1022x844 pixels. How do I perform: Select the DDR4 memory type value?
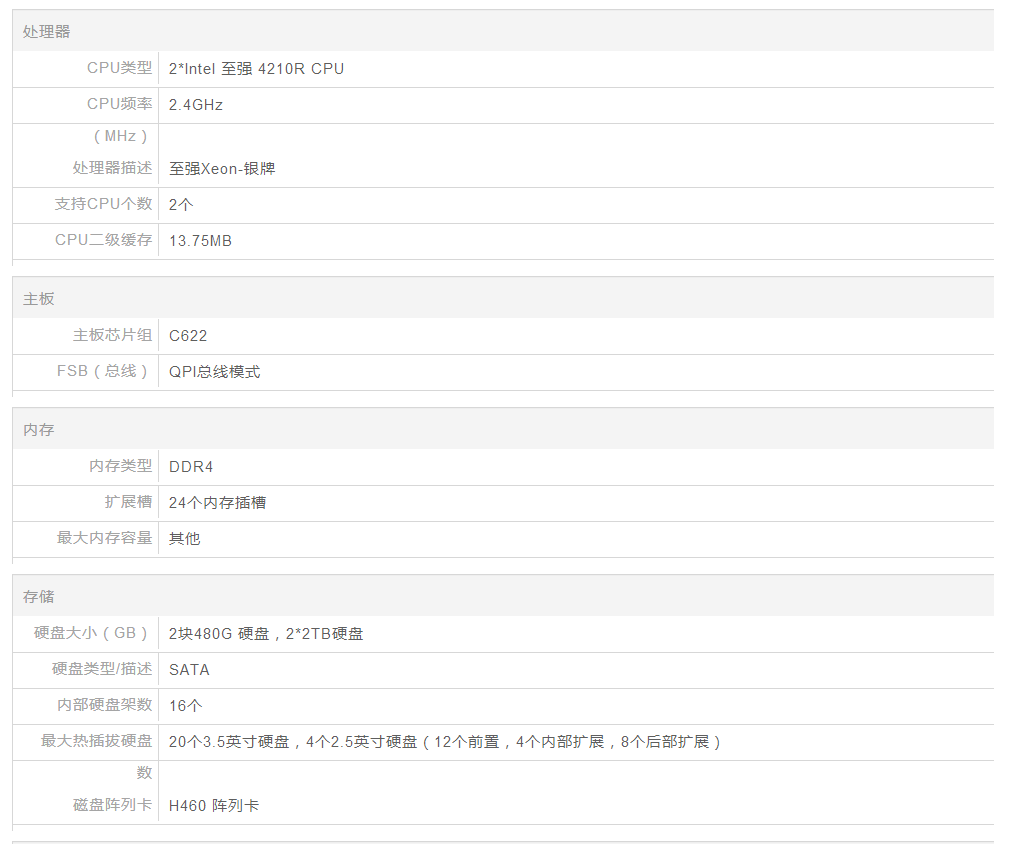191,466
